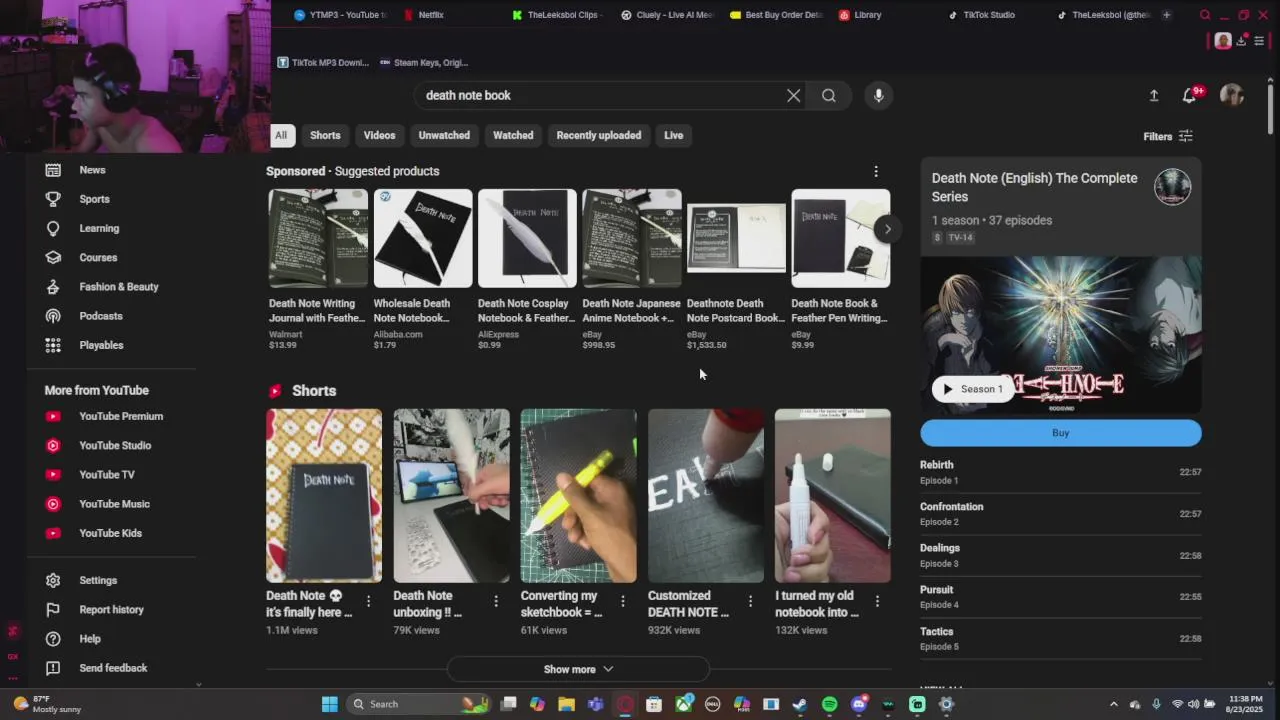Screen dimensions: 1280x720
Task: Open the Death Note Japanese Anime Notebook listing
Action: (631, 269)
